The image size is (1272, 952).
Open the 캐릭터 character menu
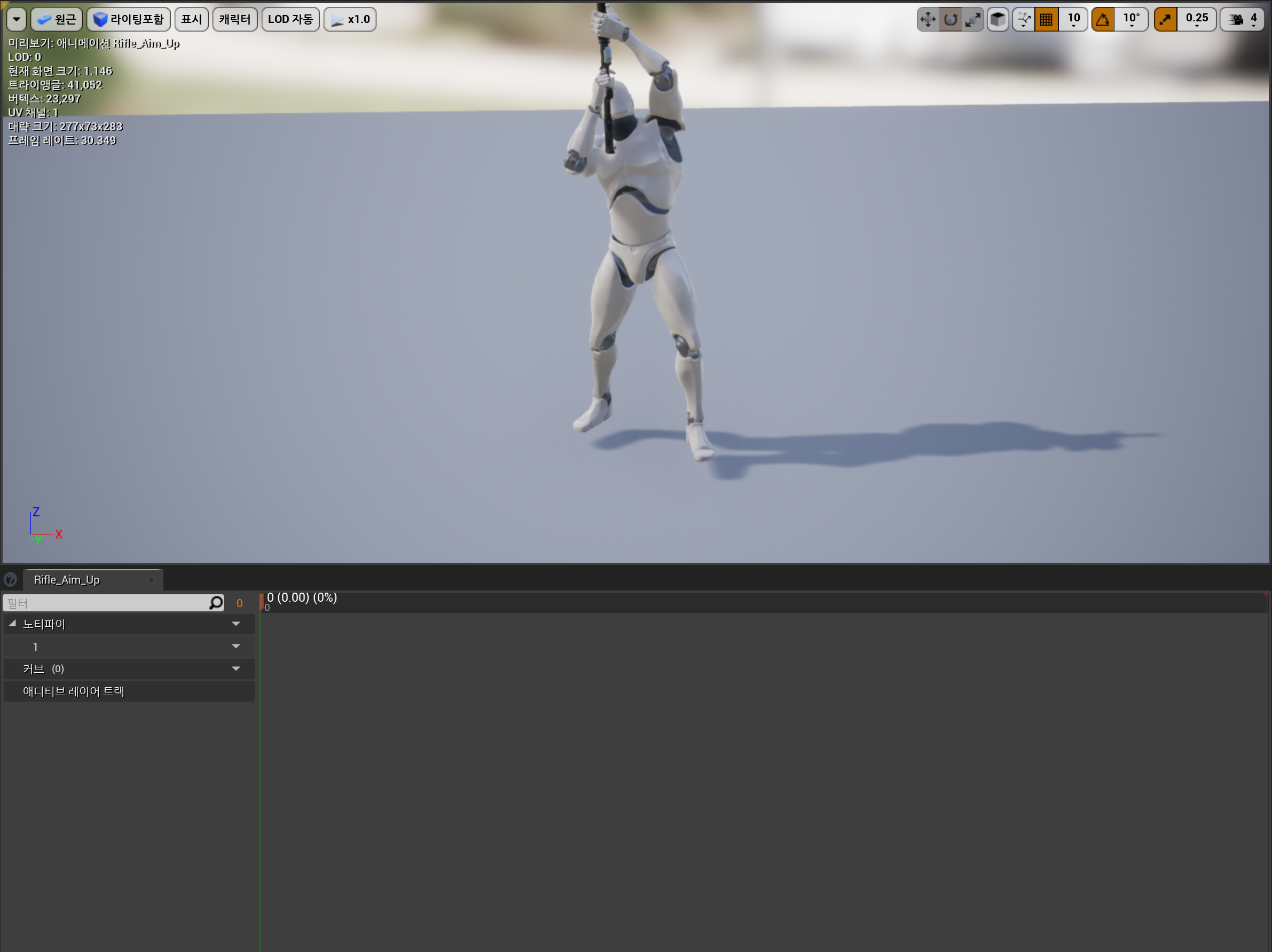click(x=234, y=19)
